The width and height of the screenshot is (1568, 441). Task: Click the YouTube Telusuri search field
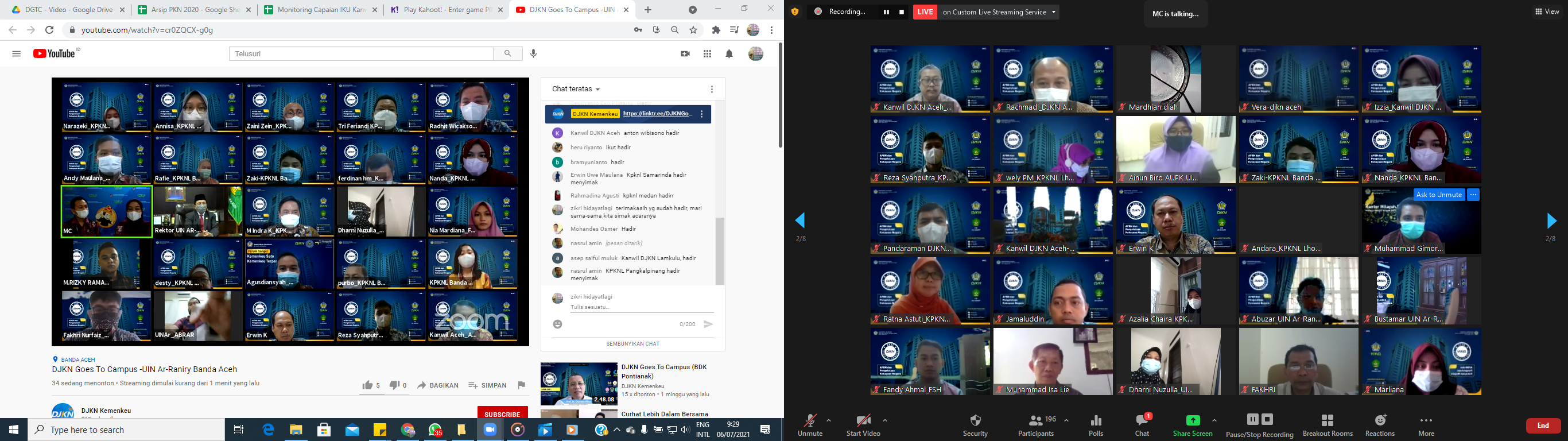tap(361, 53)
